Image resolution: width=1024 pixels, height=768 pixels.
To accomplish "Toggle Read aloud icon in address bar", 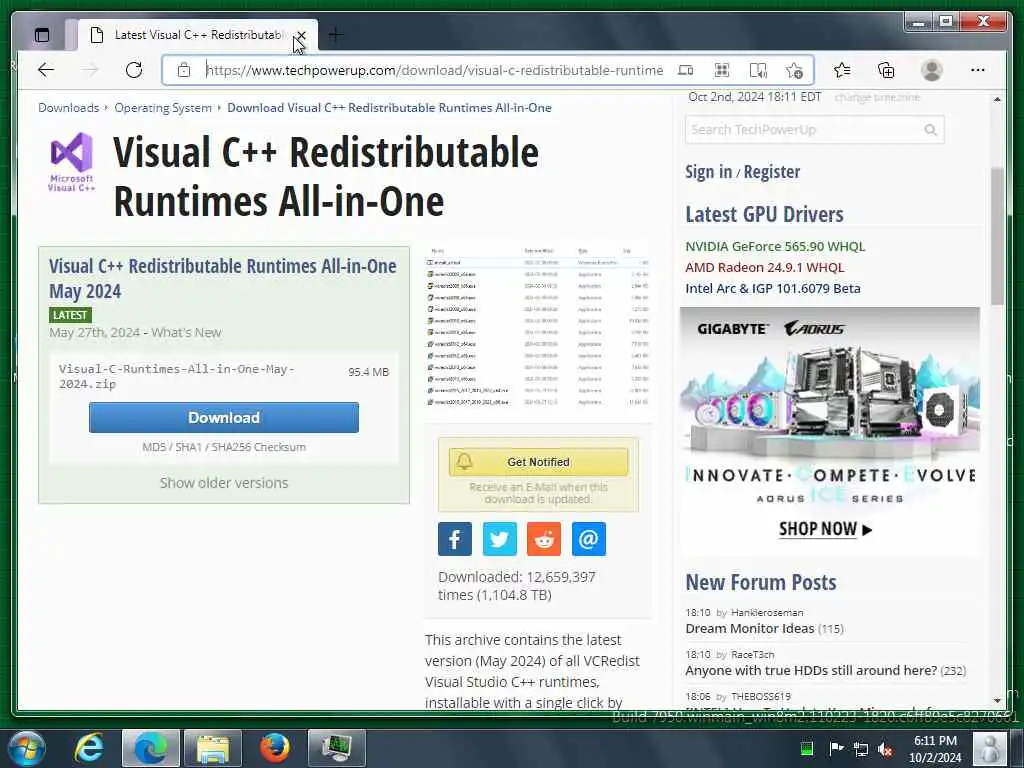I will coord(758,70).
